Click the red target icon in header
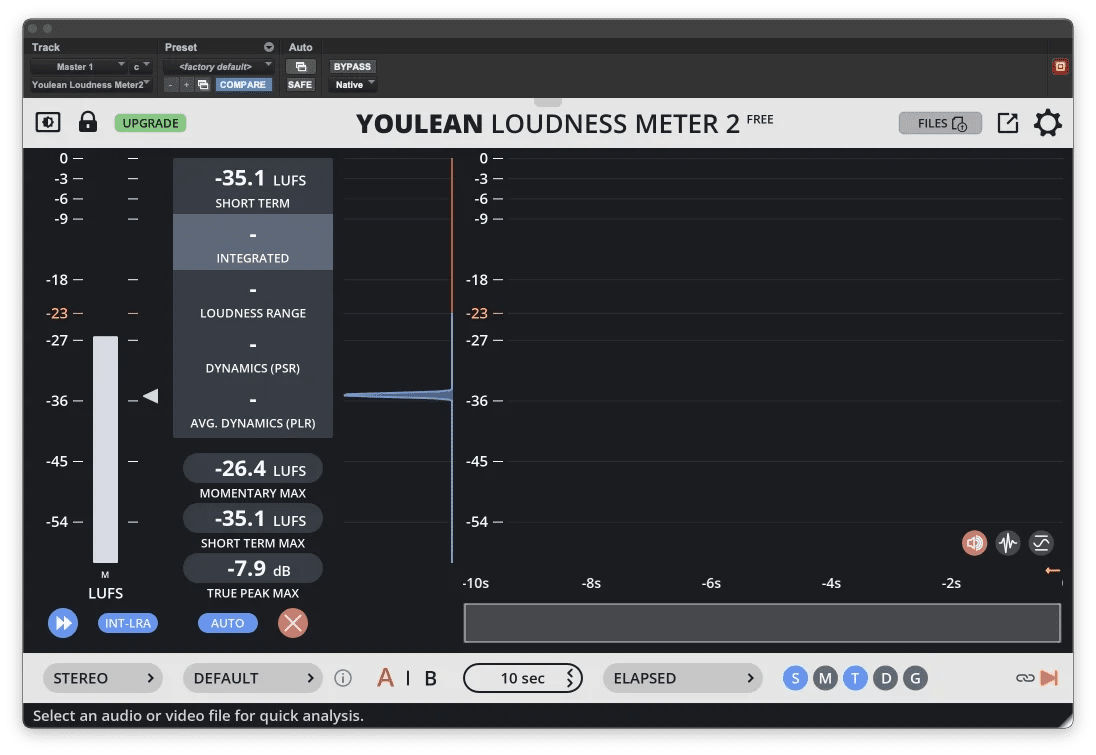The width and height of the screenshot is (1096, 755). tap(1060, 66)
